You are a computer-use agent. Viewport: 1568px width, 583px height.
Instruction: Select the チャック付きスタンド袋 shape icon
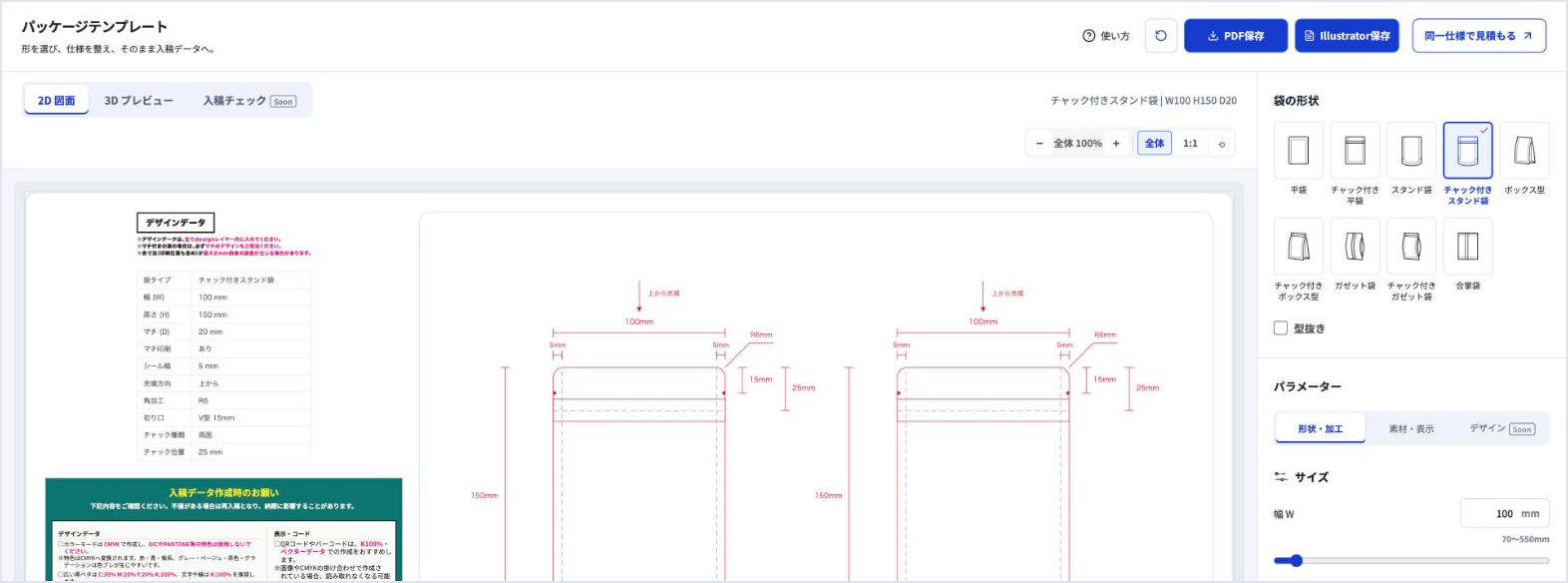[1468, 151]
